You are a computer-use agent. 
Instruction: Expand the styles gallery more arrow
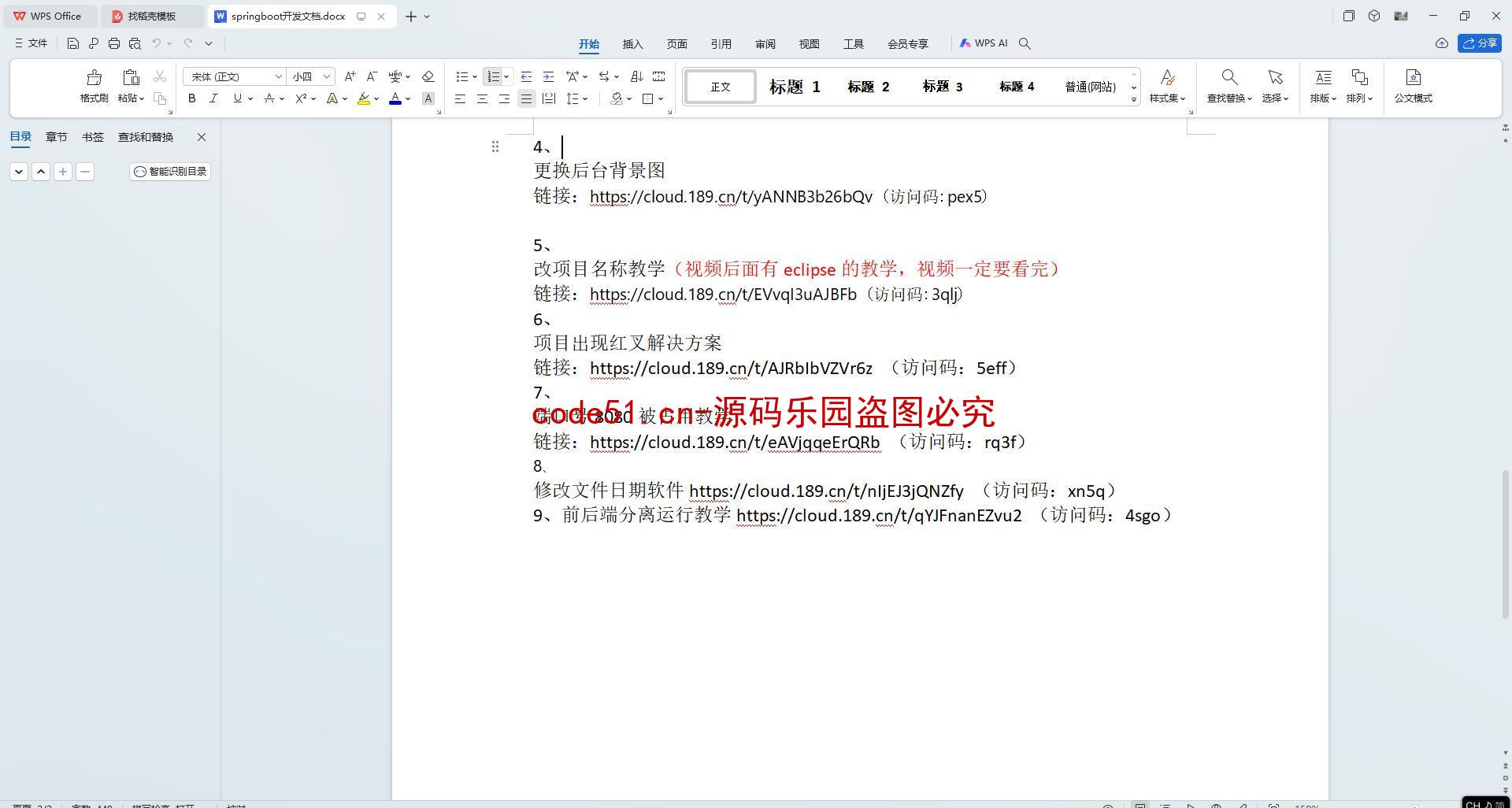coord(1134,99)
